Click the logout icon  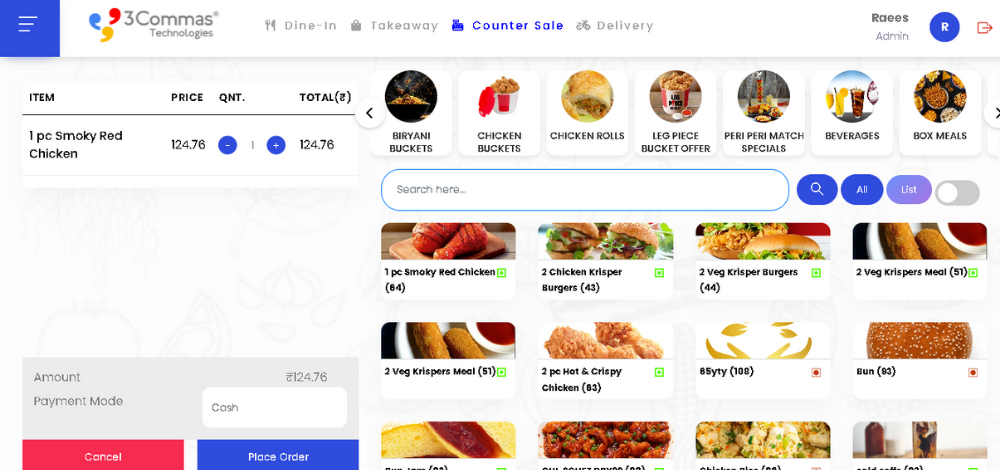985,27
